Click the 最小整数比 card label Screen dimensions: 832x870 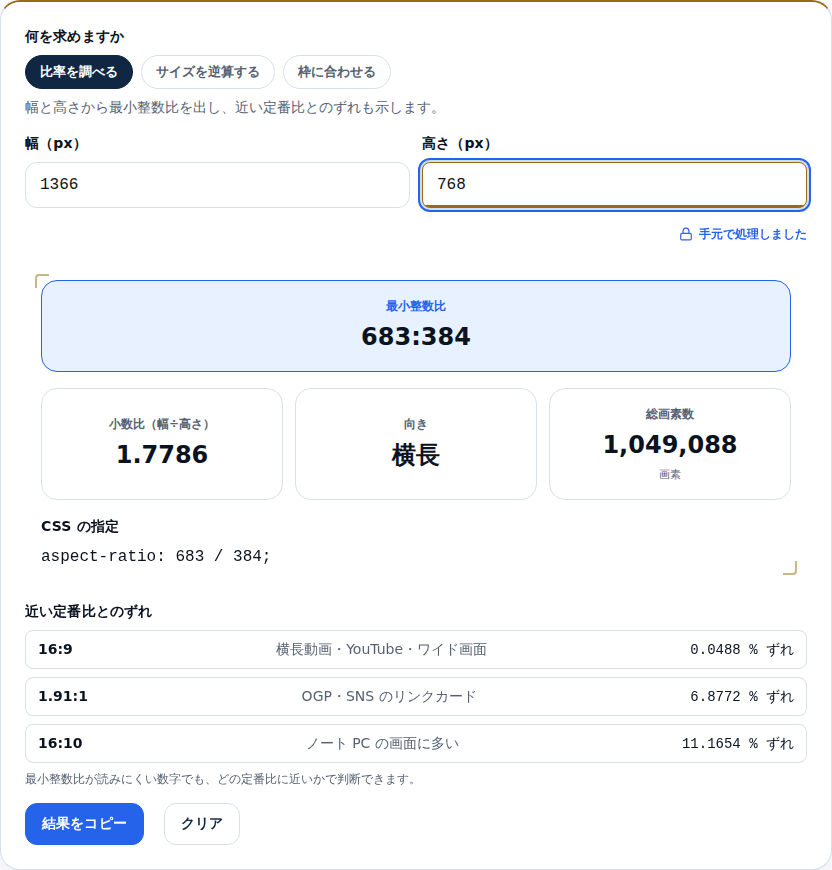[416, 306]
